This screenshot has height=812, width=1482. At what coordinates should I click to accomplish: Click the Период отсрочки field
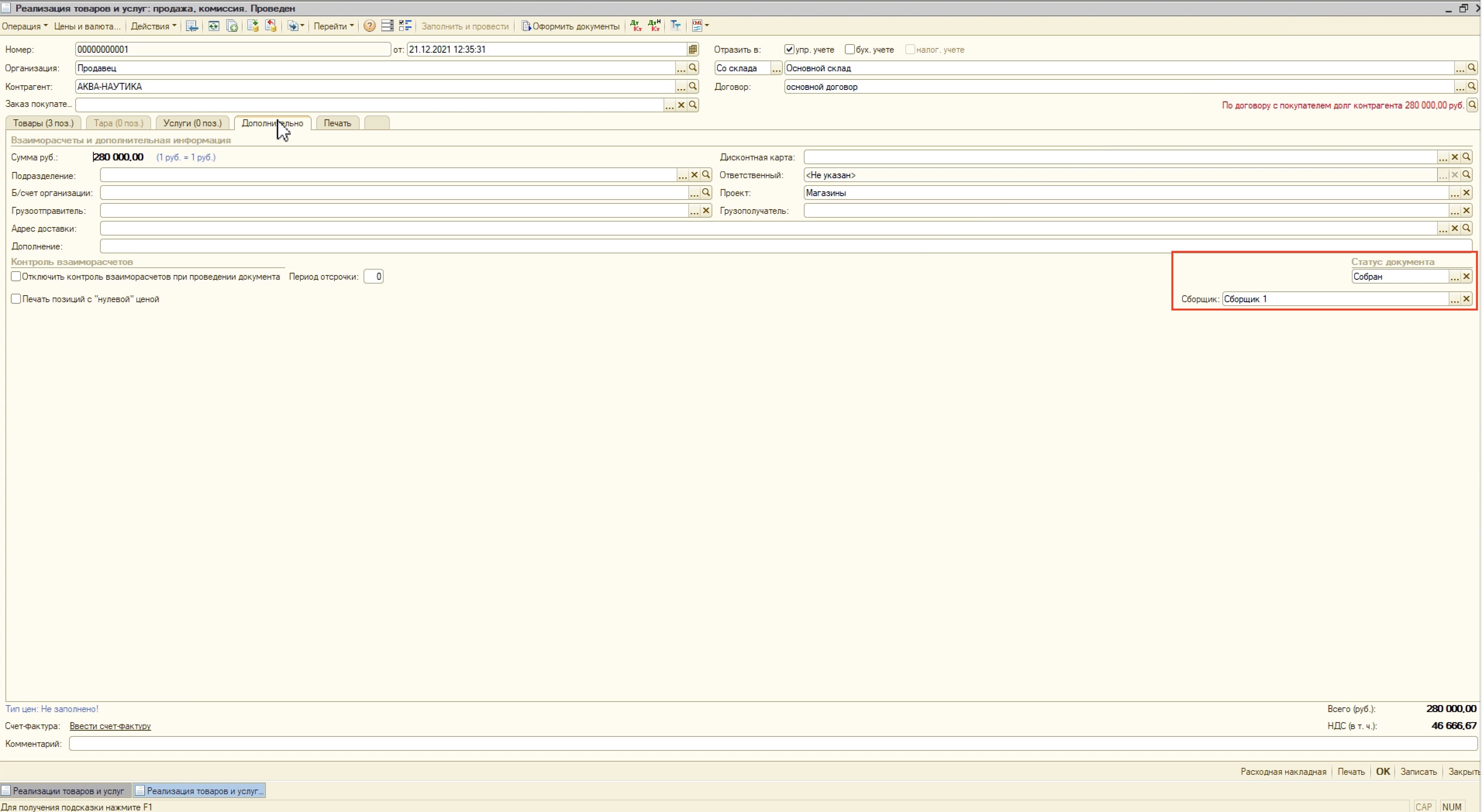tap(373, 277)
